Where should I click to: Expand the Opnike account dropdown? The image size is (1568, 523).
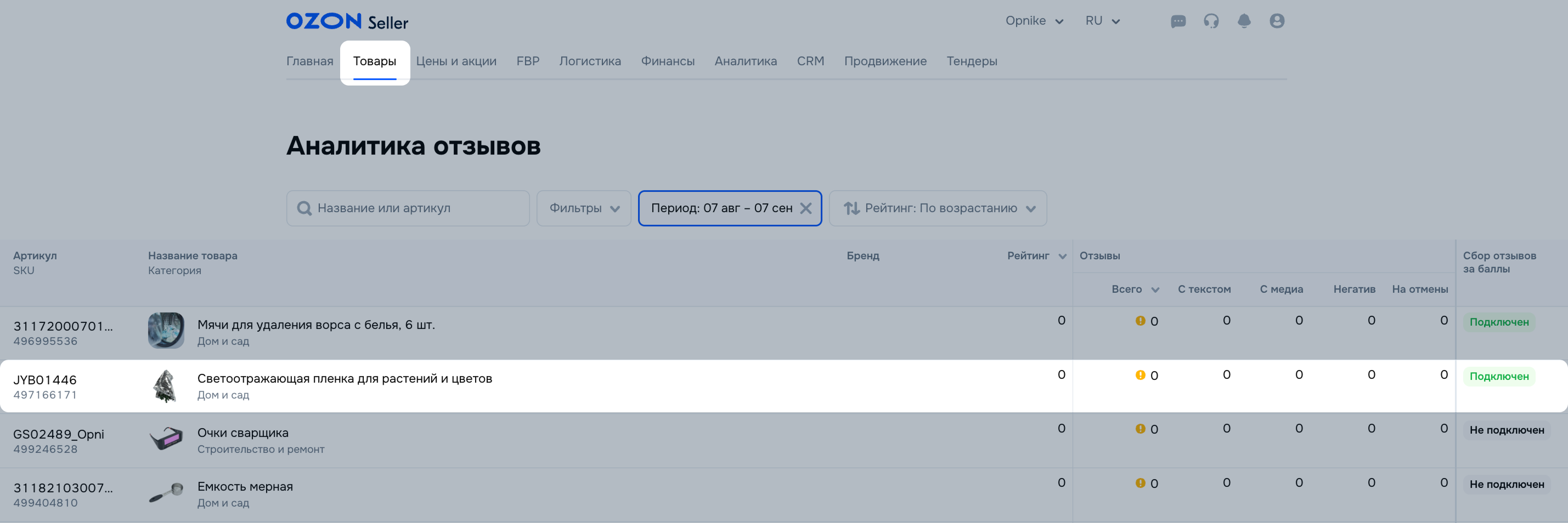pos(1034,21)
